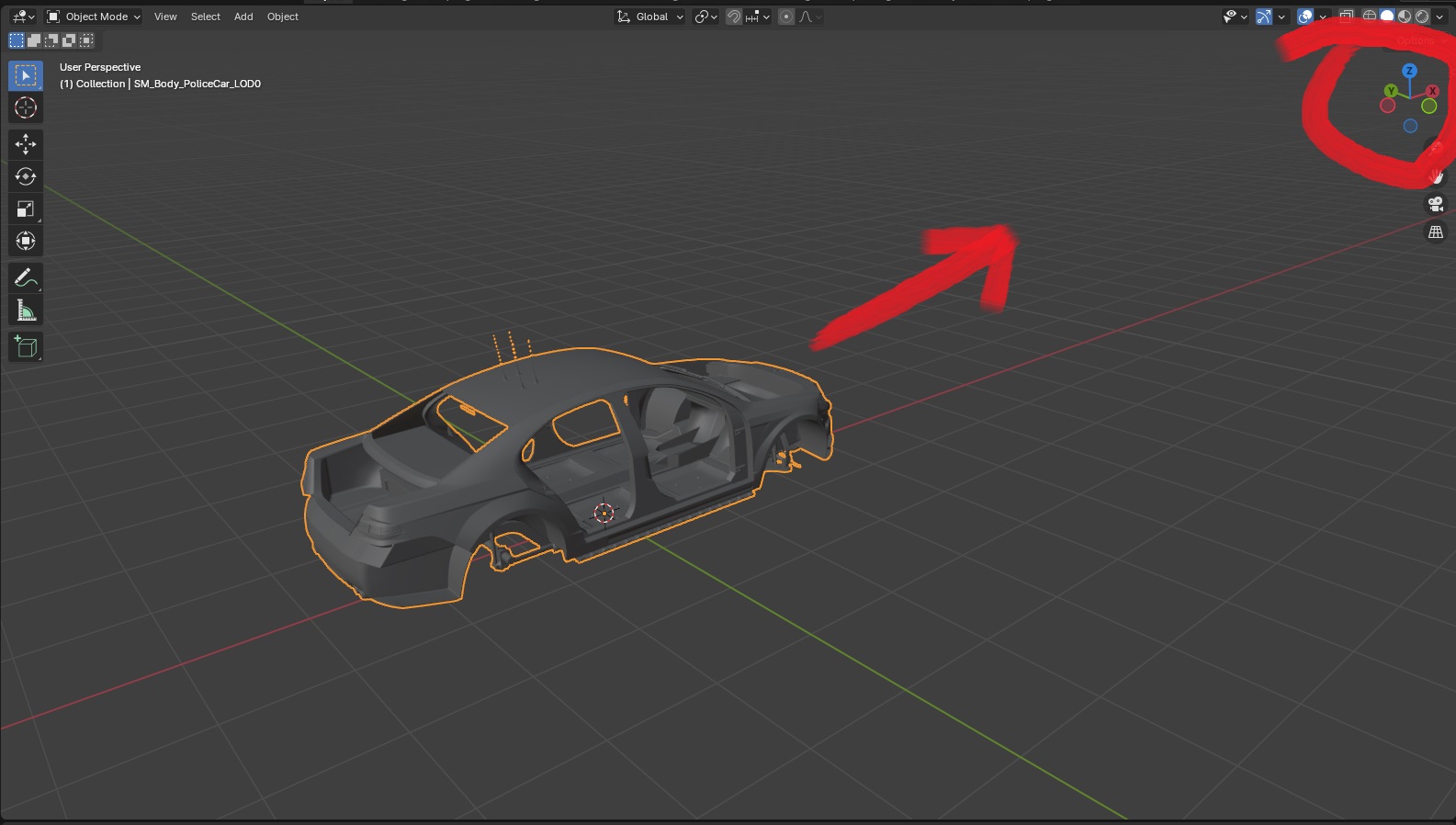
Task: Select the Annotate pencil tool
Action: coord(26,277)
